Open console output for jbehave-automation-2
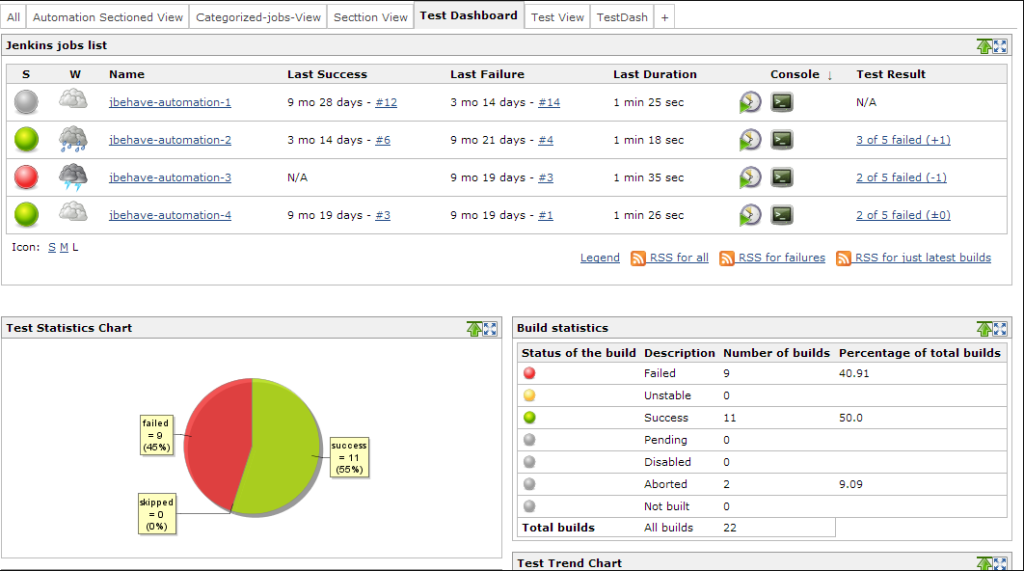Screen dimensions: 1024x571 [x=782, y=140]
